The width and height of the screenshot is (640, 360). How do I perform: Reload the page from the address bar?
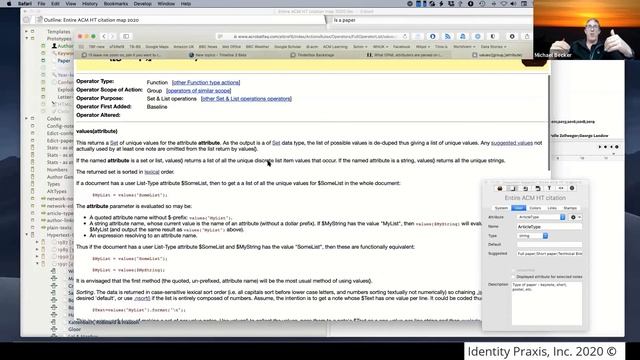[405, 36]
